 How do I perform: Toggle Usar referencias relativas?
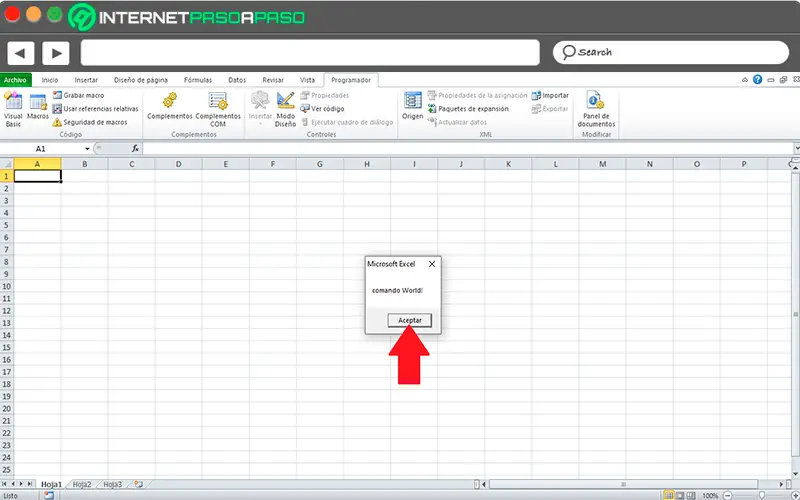click(95, 109)
